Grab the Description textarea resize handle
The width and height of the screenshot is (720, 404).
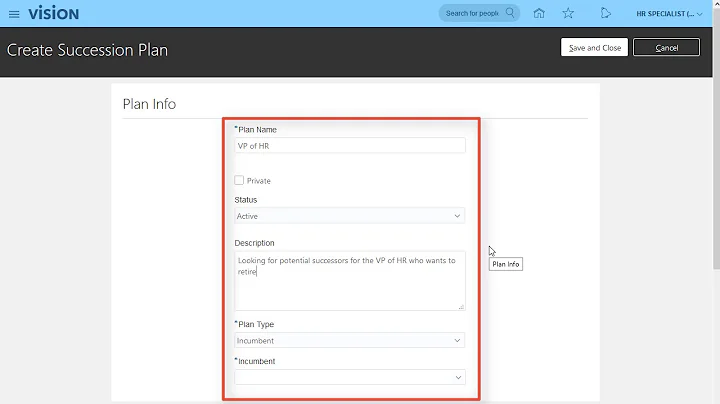(x=461, y=307)
